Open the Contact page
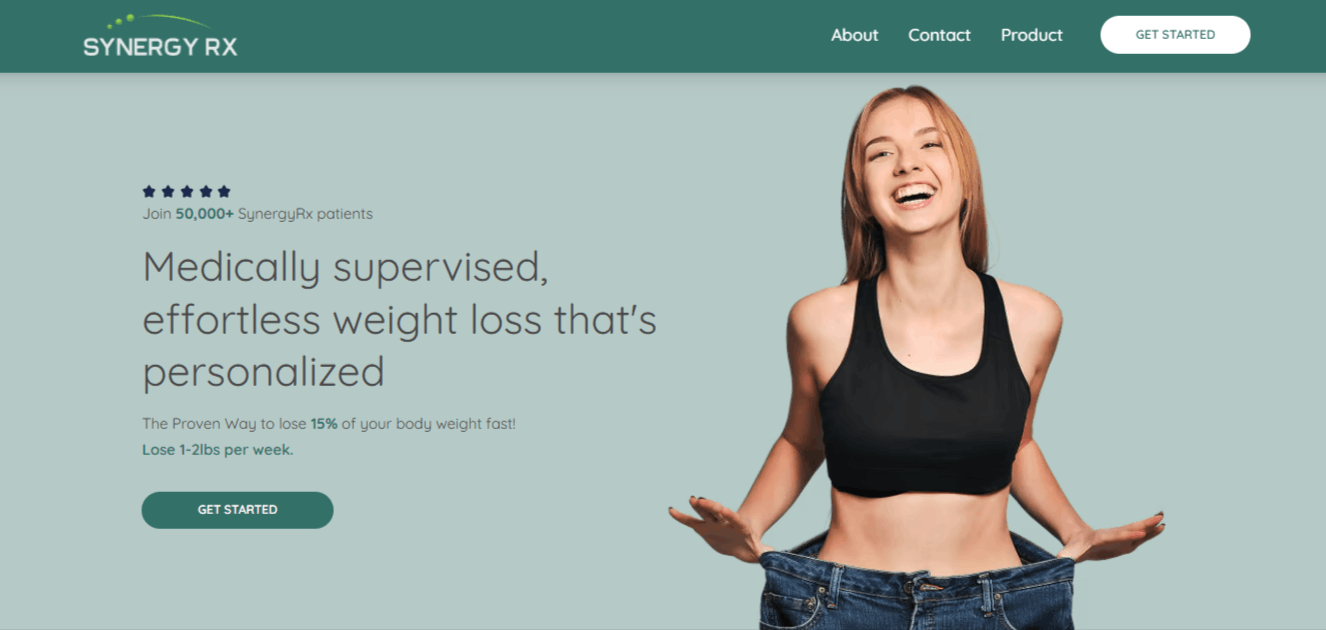The height and width of the screenshot is (630, 1326). tap(939, 35)
